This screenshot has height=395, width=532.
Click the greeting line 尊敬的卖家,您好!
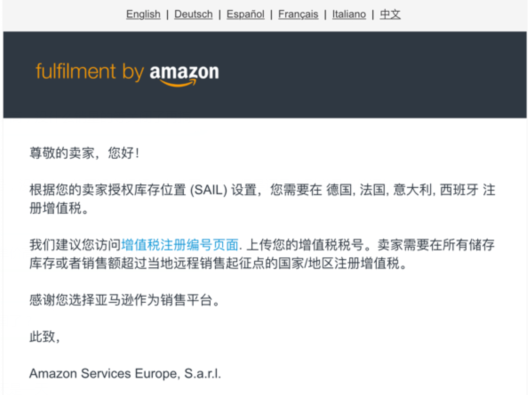click(84, 153)
